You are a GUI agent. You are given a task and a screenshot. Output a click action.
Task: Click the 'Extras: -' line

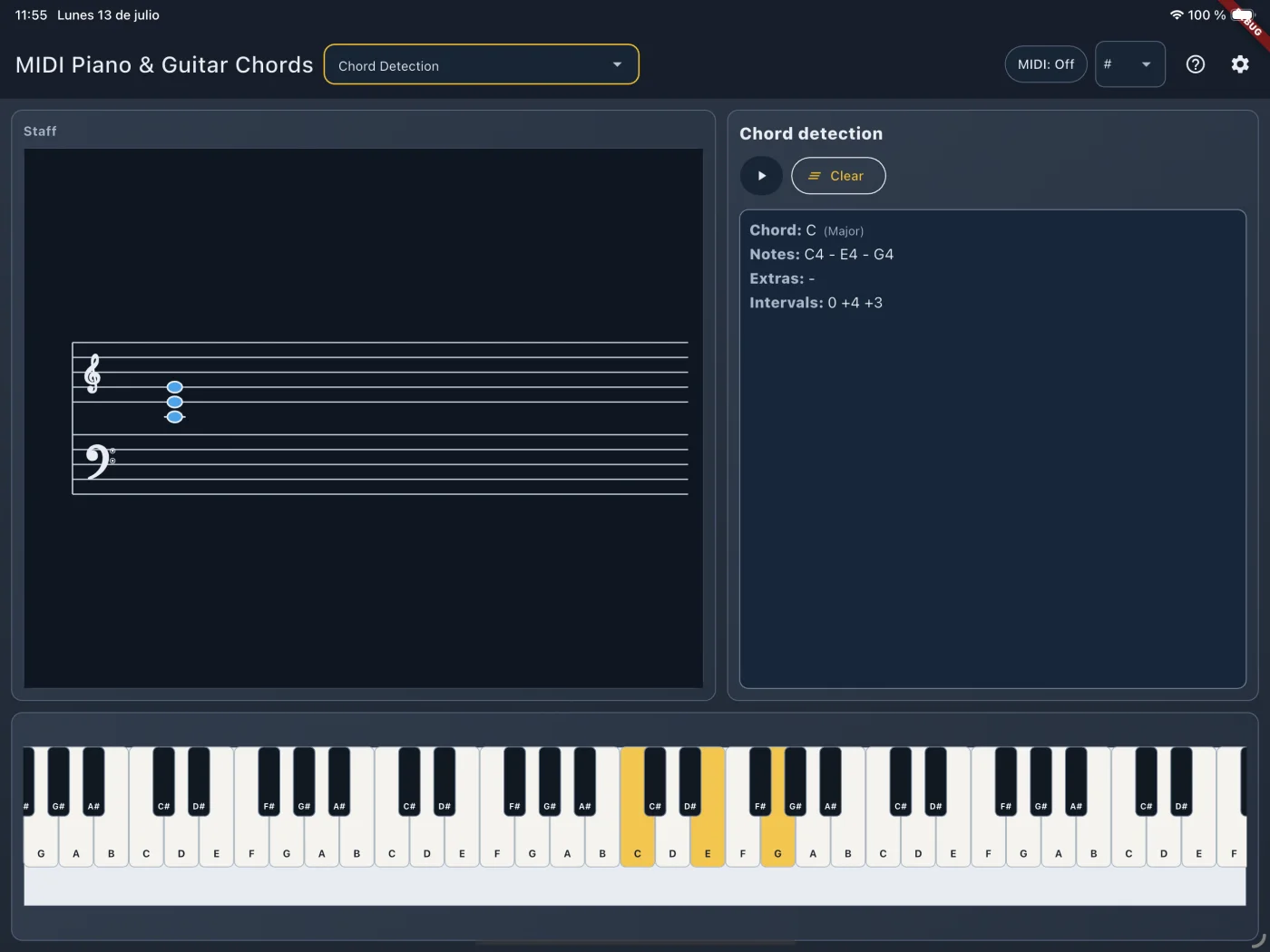pyautogui.click(x=782, y=278)
